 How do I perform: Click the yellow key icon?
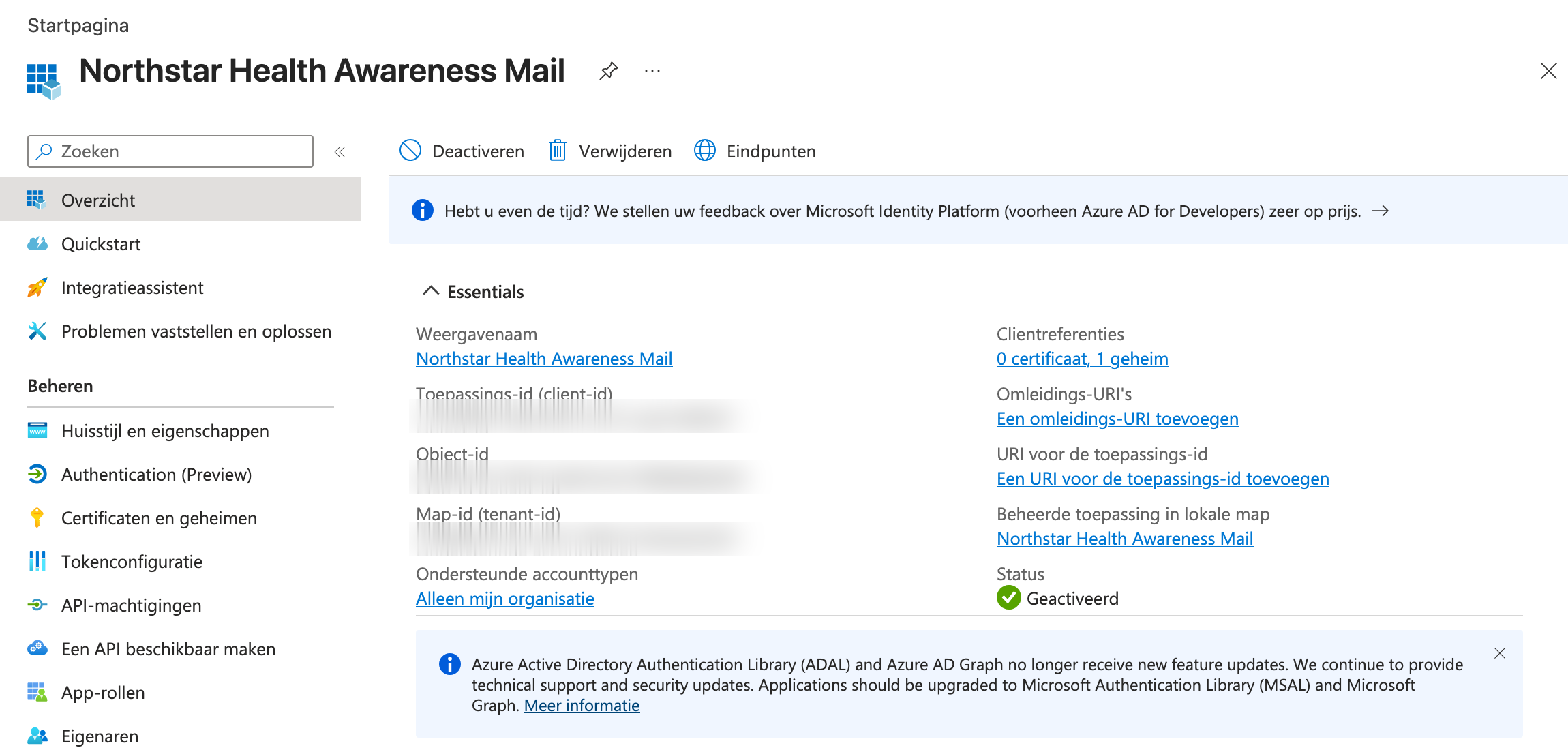pos(37,517)
